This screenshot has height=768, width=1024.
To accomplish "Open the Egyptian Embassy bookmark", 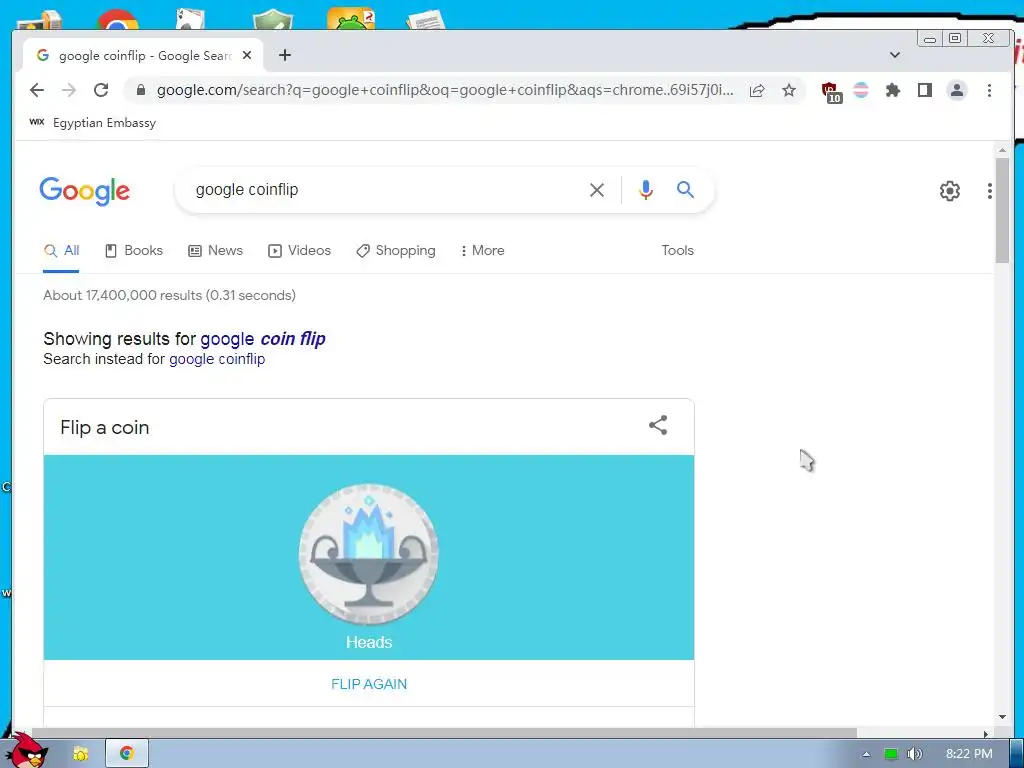I will [x=93, y=123].
